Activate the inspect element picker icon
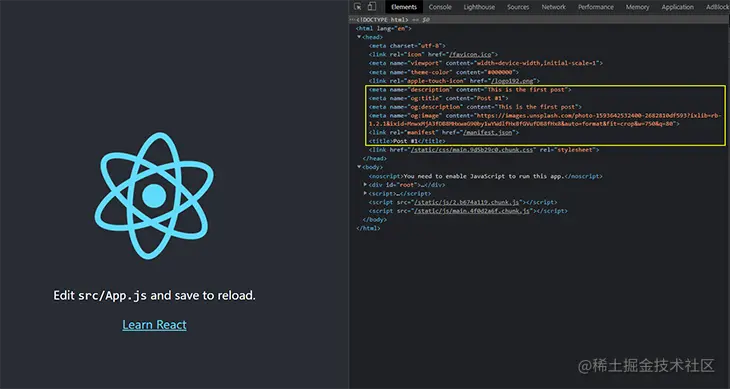This screenshot has height=389, width=730. coord(358,7)
